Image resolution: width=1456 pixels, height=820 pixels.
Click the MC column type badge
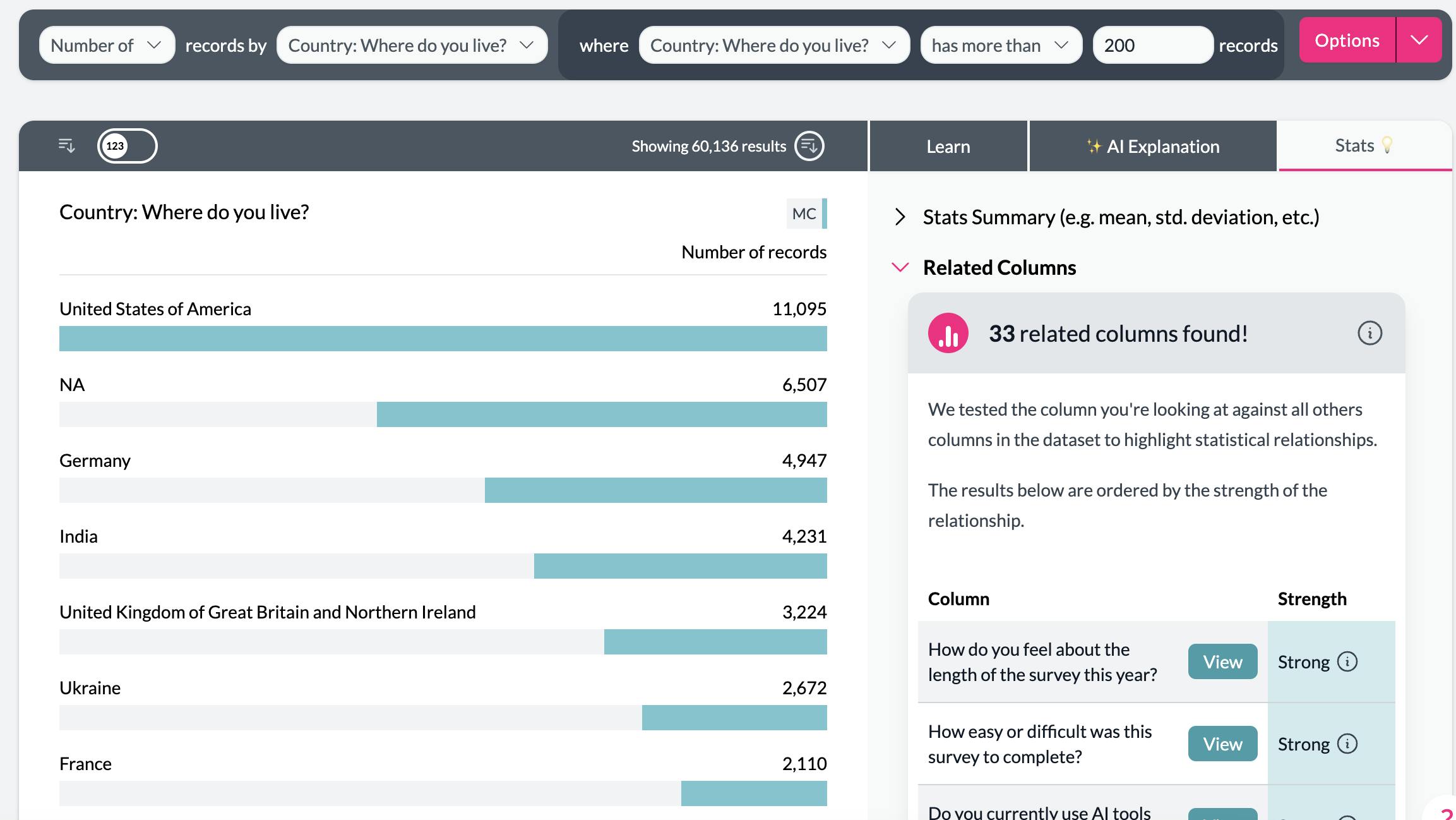point(804,214)
